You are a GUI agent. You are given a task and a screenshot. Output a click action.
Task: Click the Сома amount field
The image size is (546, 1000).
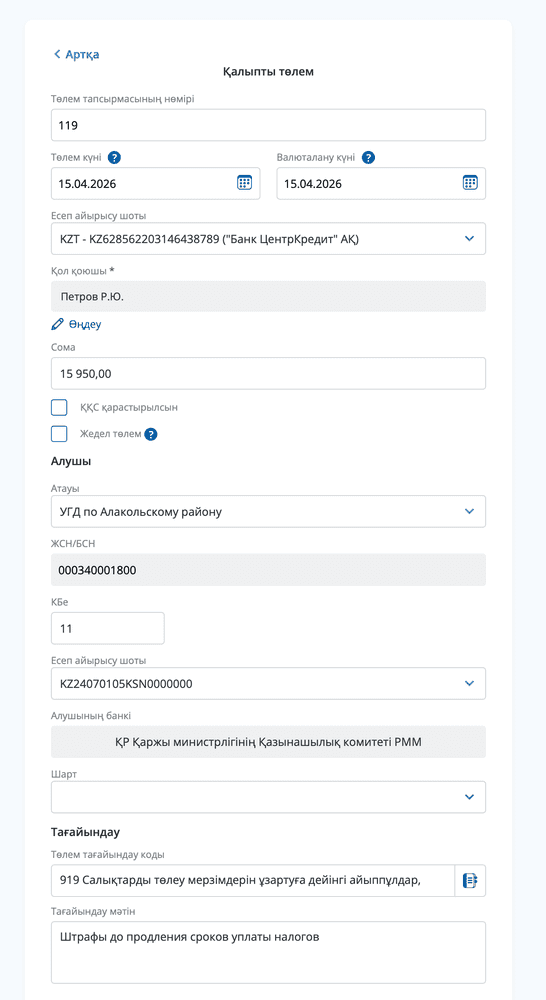pos(269,374)
